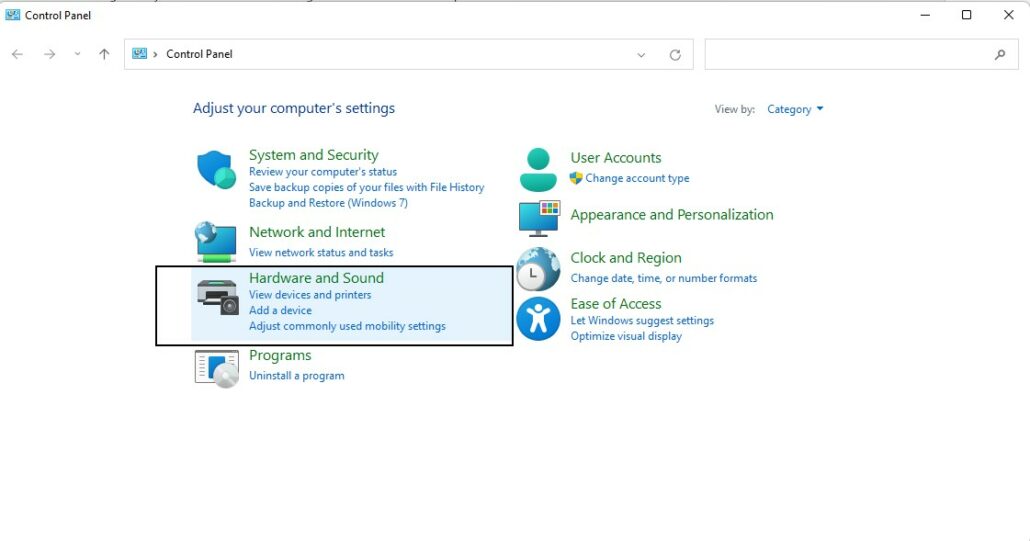Click Change date, time, or number formats
This screenshot has height=541, width=1030.
point(663,278)
